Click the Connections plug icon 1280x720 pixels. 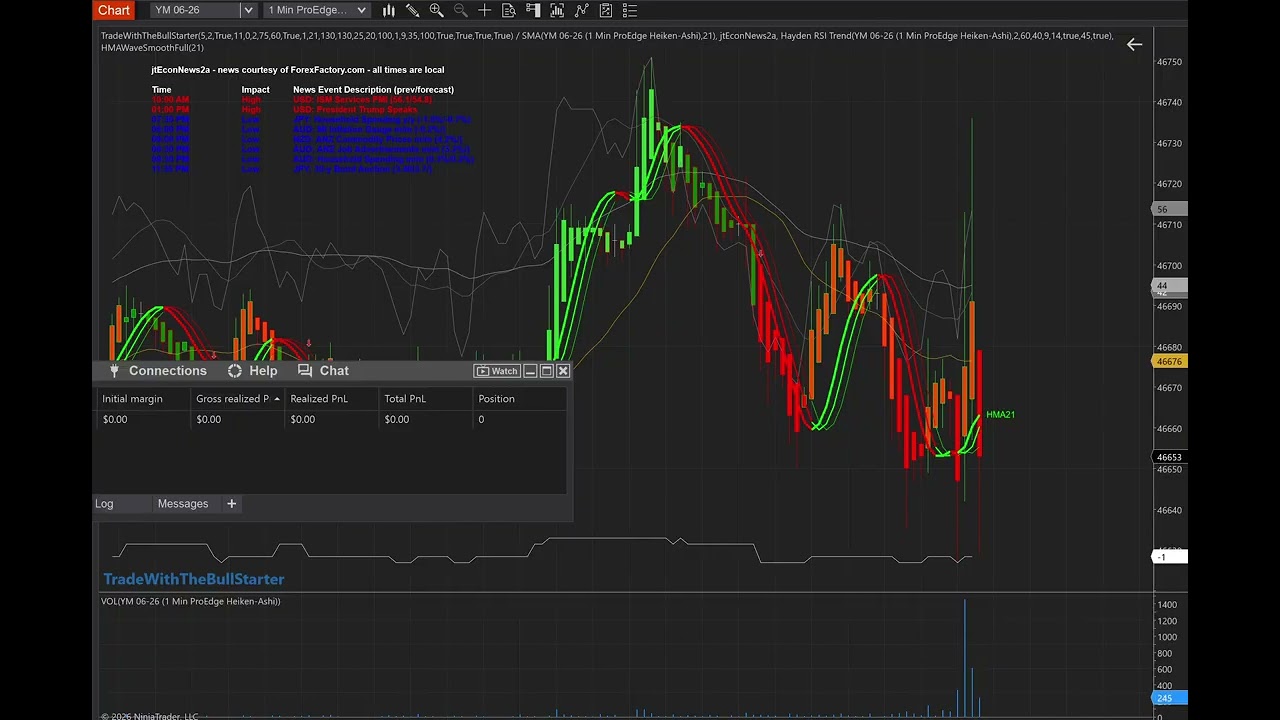coord(114,370)
